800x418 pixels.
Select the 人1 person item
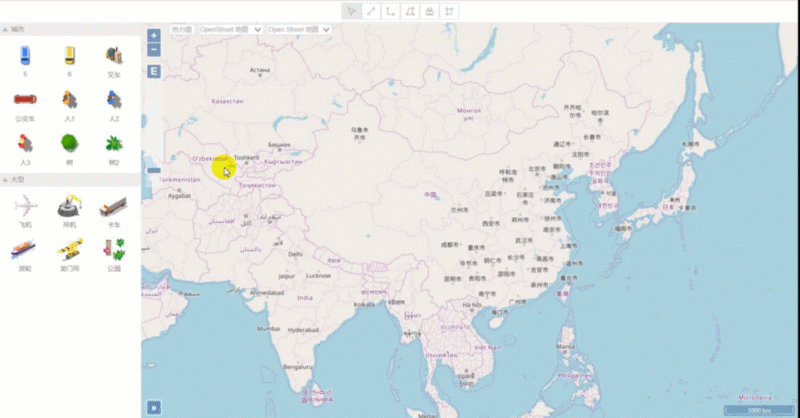pyautogui.click(x=69, y=100)
